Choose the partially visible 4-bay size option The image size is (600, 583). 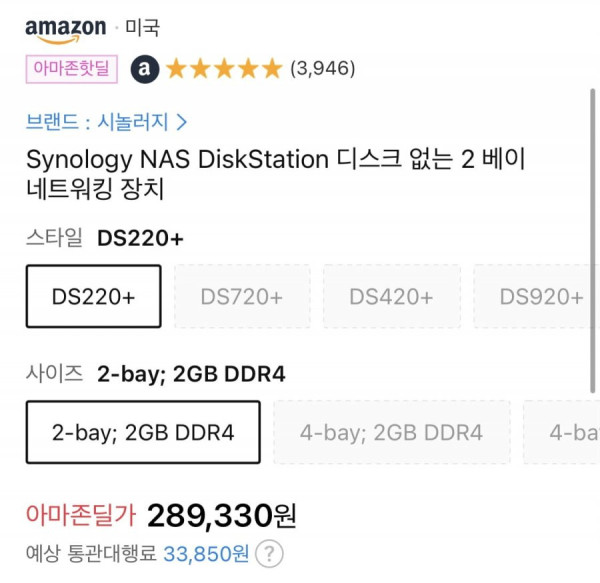pos(562,432)
